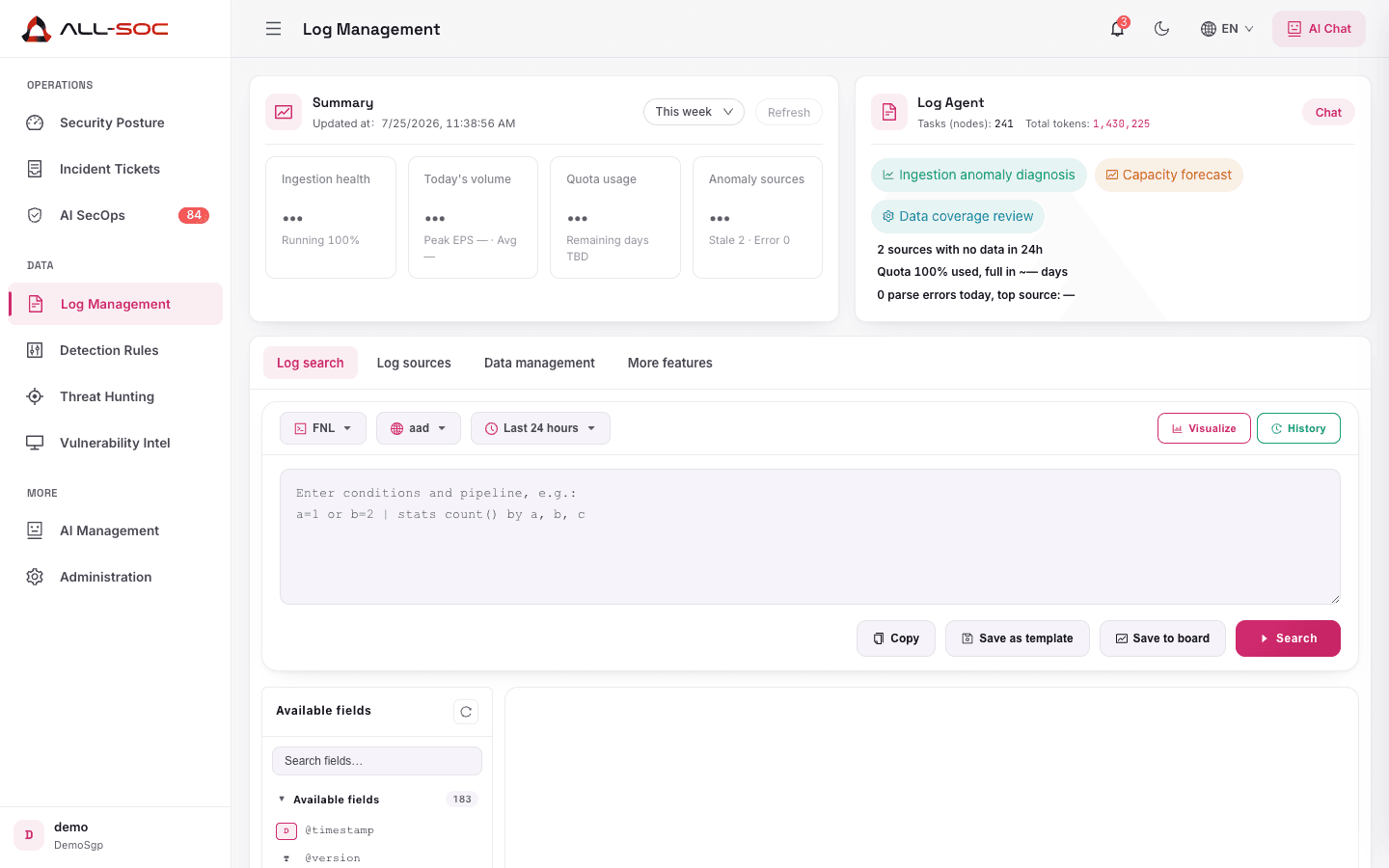1389x868 pixels.
Task: Open query History
Action: coord(1298,428)
